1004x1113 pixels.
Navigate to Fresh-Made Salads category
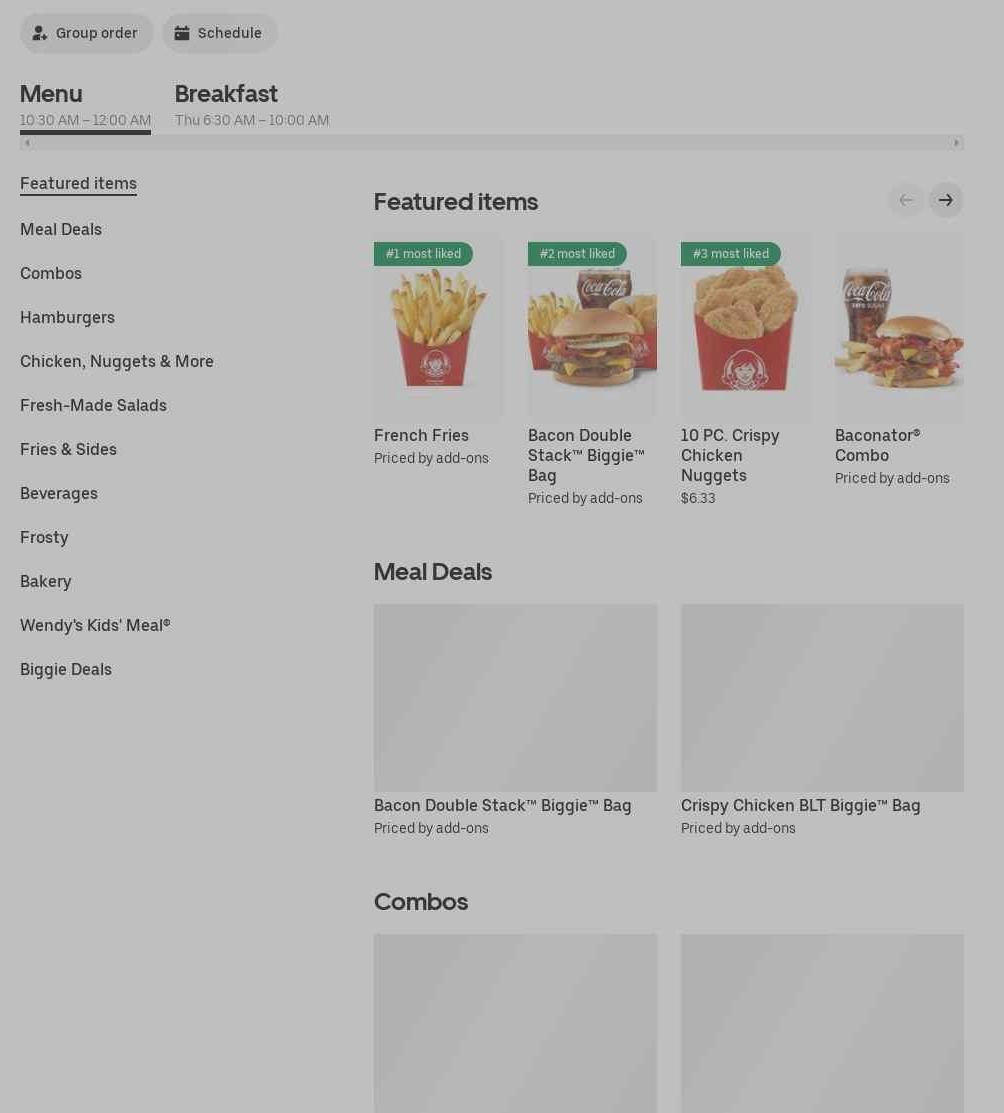[x=93, y=405]
